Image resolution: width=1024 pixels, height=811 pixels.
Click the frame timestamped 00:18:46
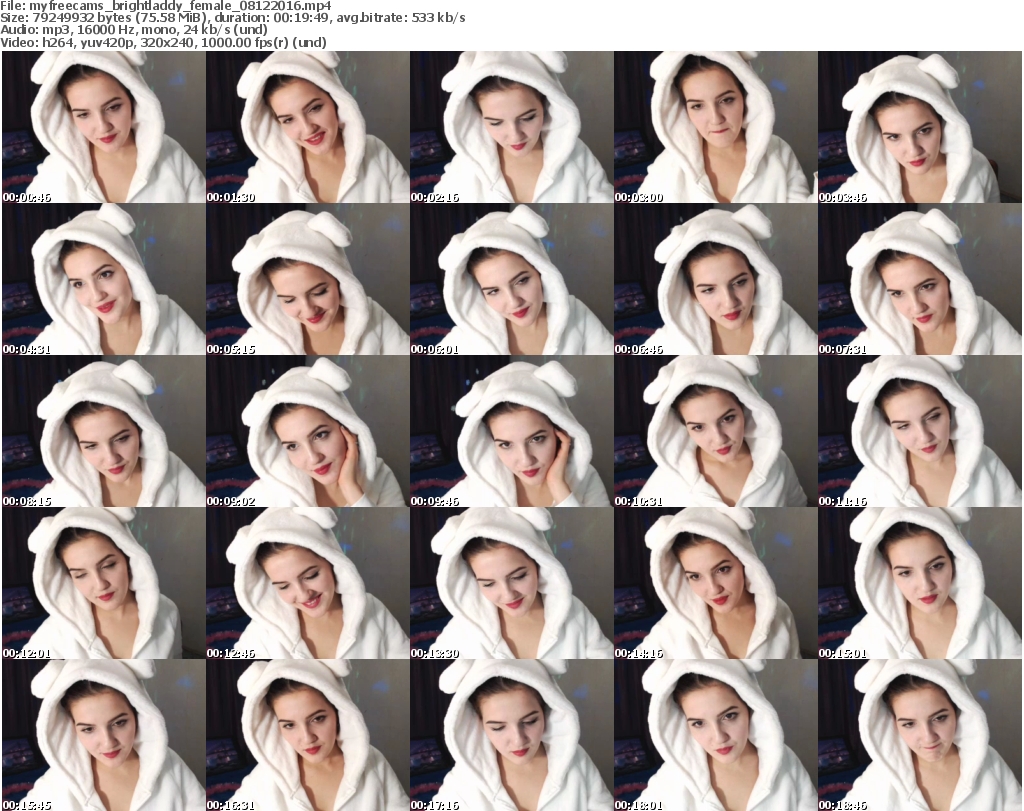(920, 735)
